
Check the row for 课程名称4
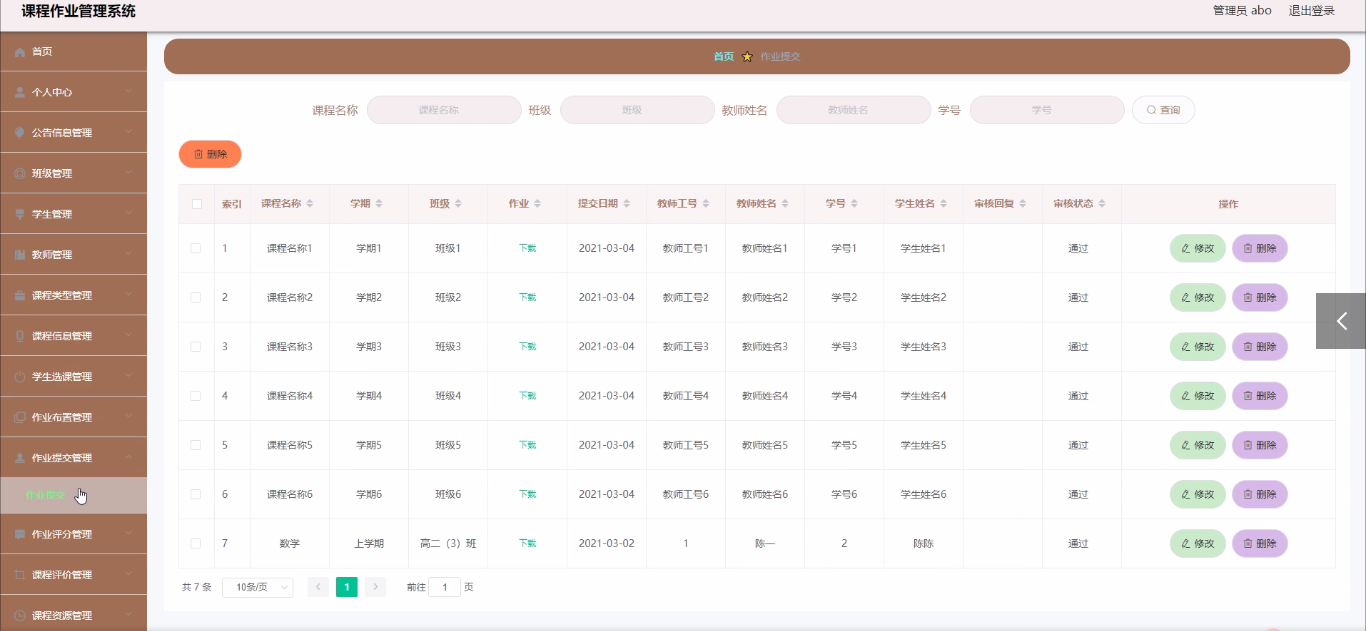point(196,396)
